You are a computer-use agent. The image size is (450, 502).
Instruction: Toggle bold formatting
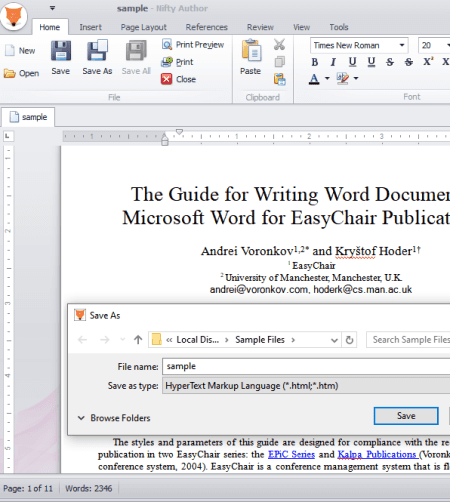pos(314,62)
